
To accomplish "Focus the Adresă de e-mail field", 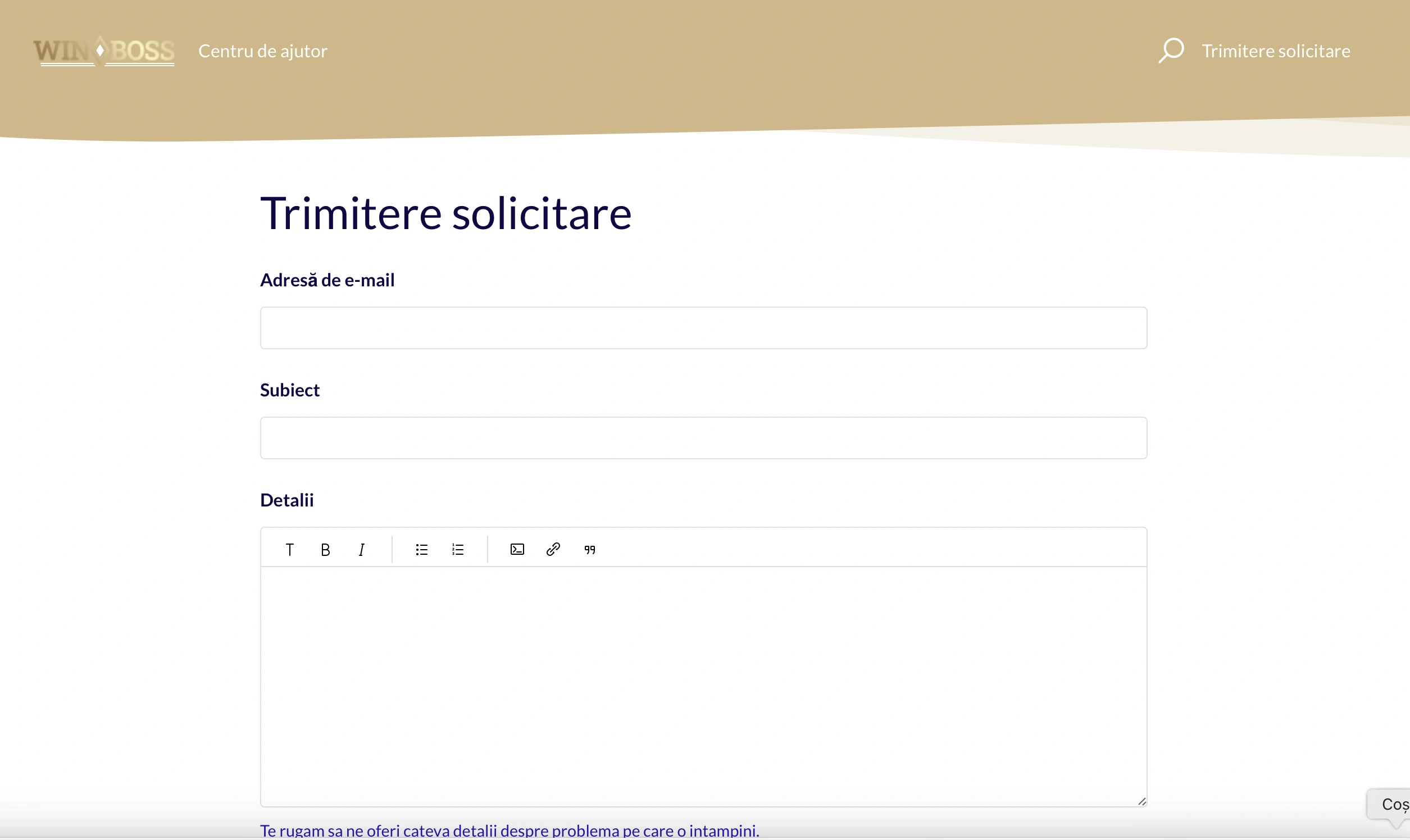I will pos(703,328).
